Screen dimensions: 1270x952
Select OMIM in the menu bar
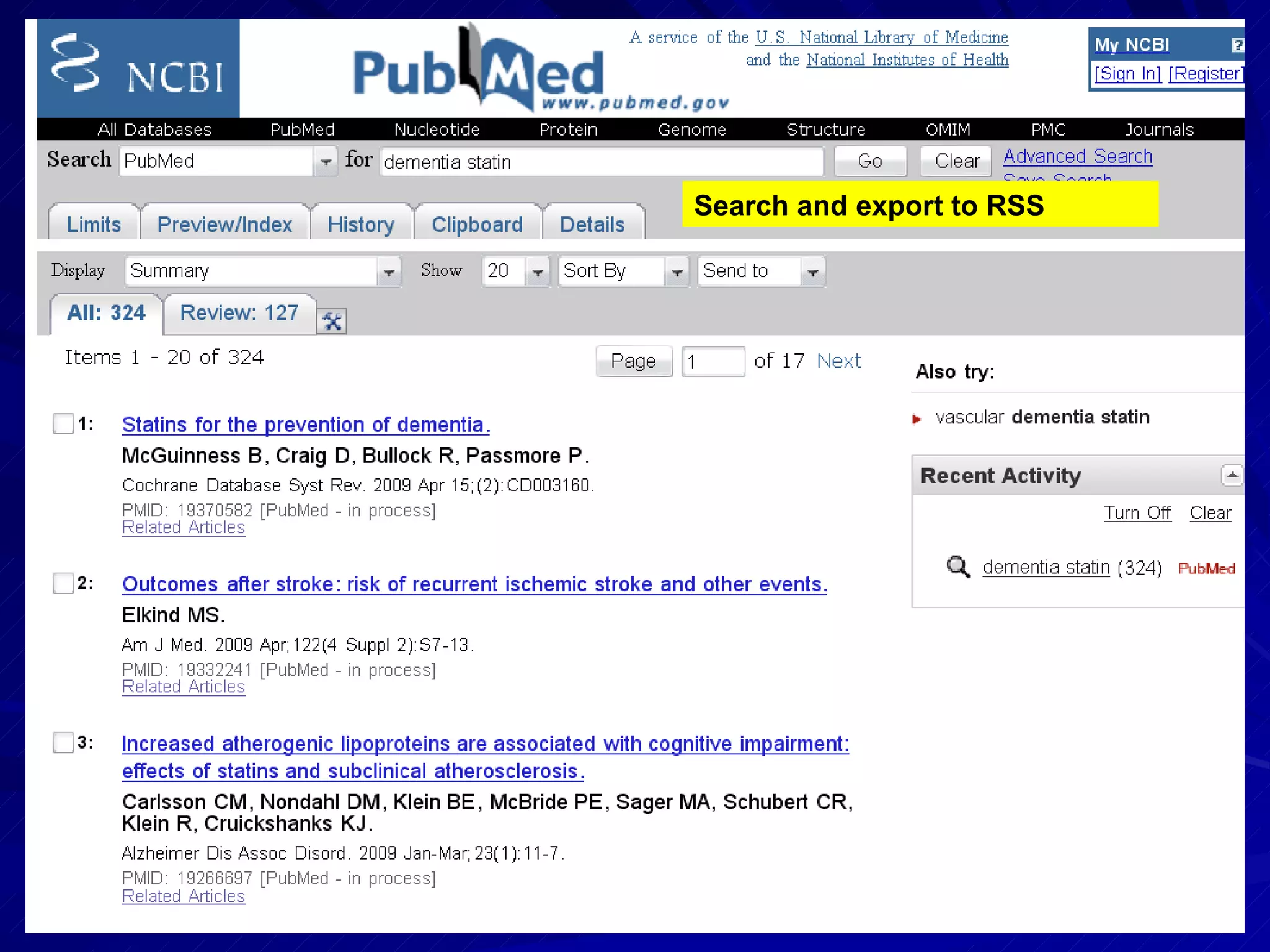tap(948, 130)
